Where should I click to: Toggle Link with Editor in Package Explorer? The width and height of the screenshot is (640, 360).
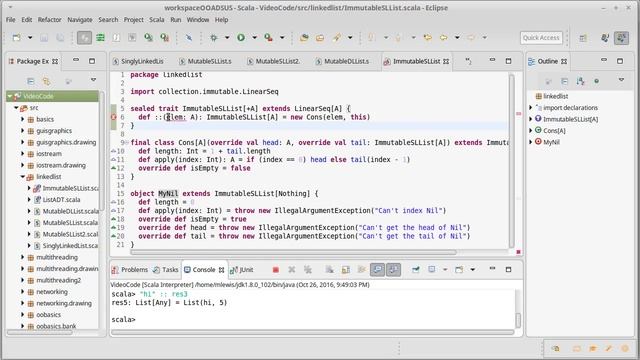(x=47, y=81)
